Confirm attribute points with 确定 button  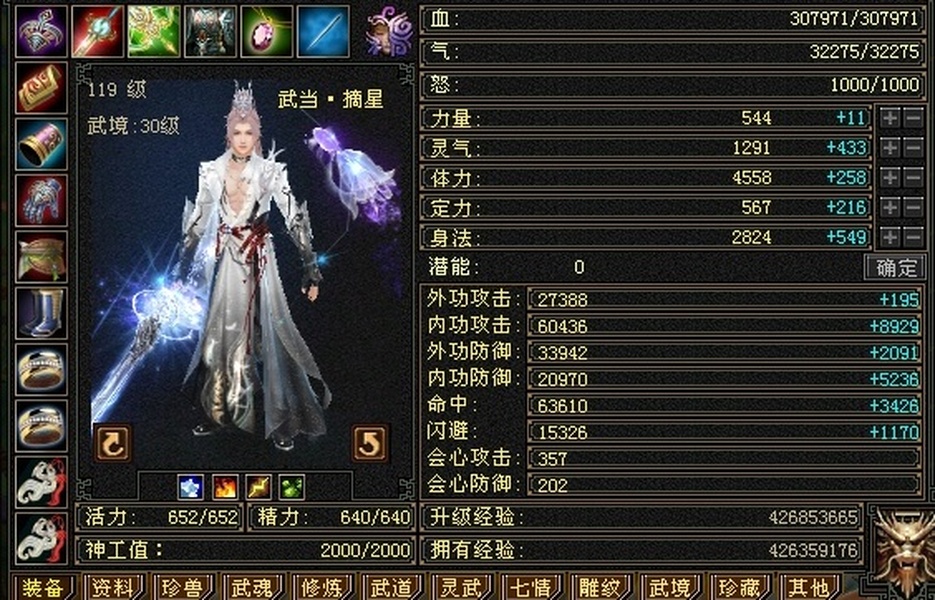pyautogui.click(x=895, y=267)
